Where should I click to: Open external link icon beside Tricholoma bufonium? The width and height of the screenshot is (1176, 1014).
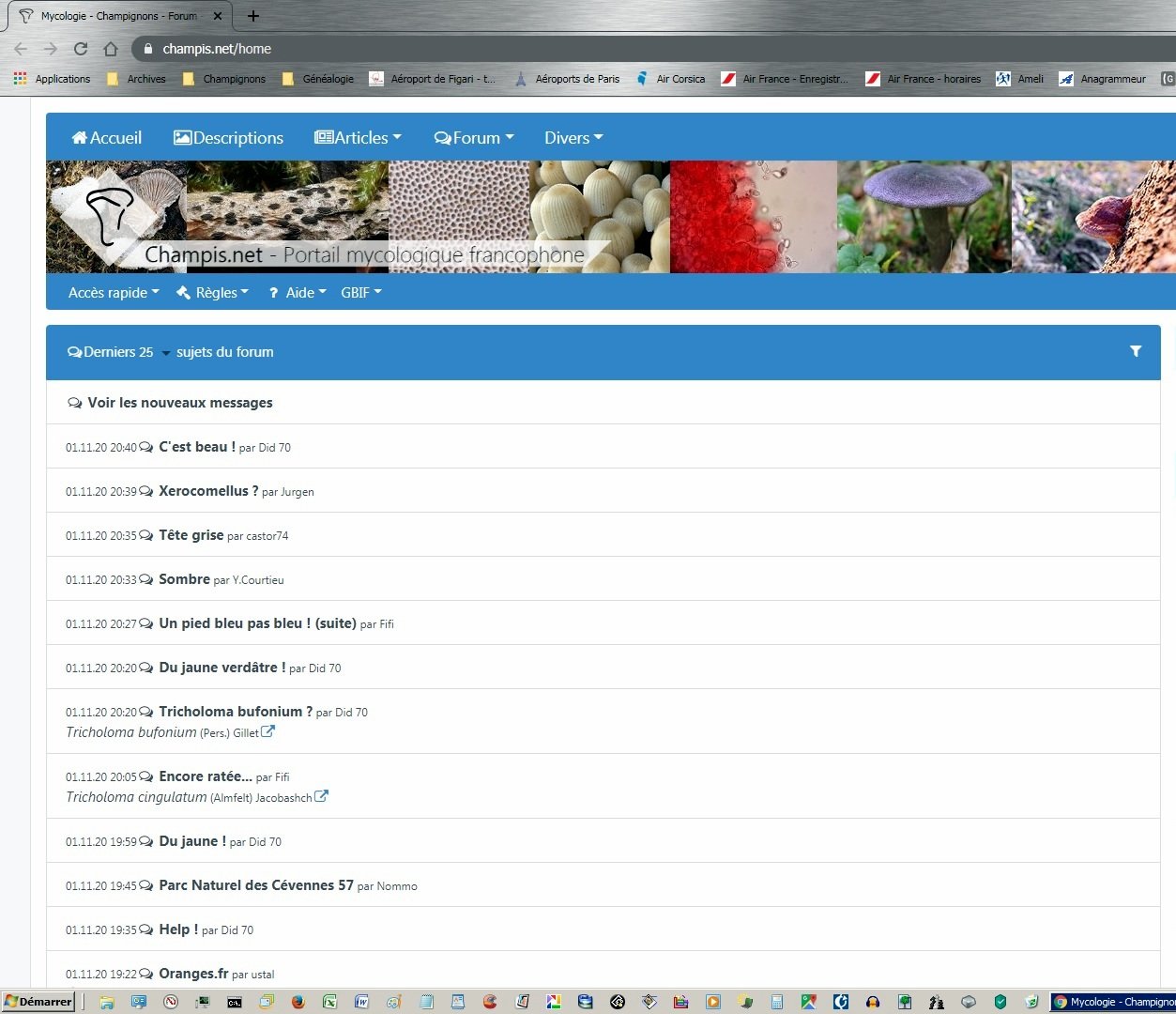click(x=267, y=731)
